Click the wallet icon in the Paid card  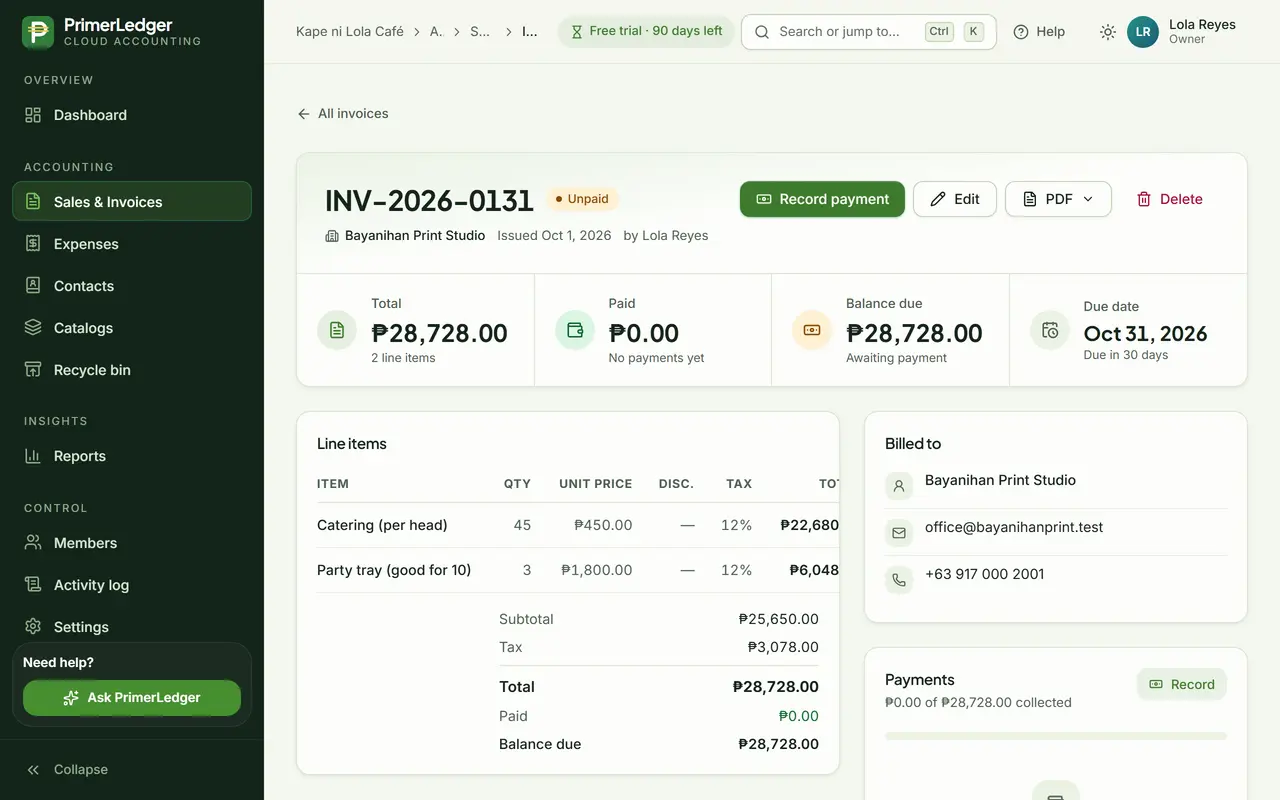click(x=575, y=330)
